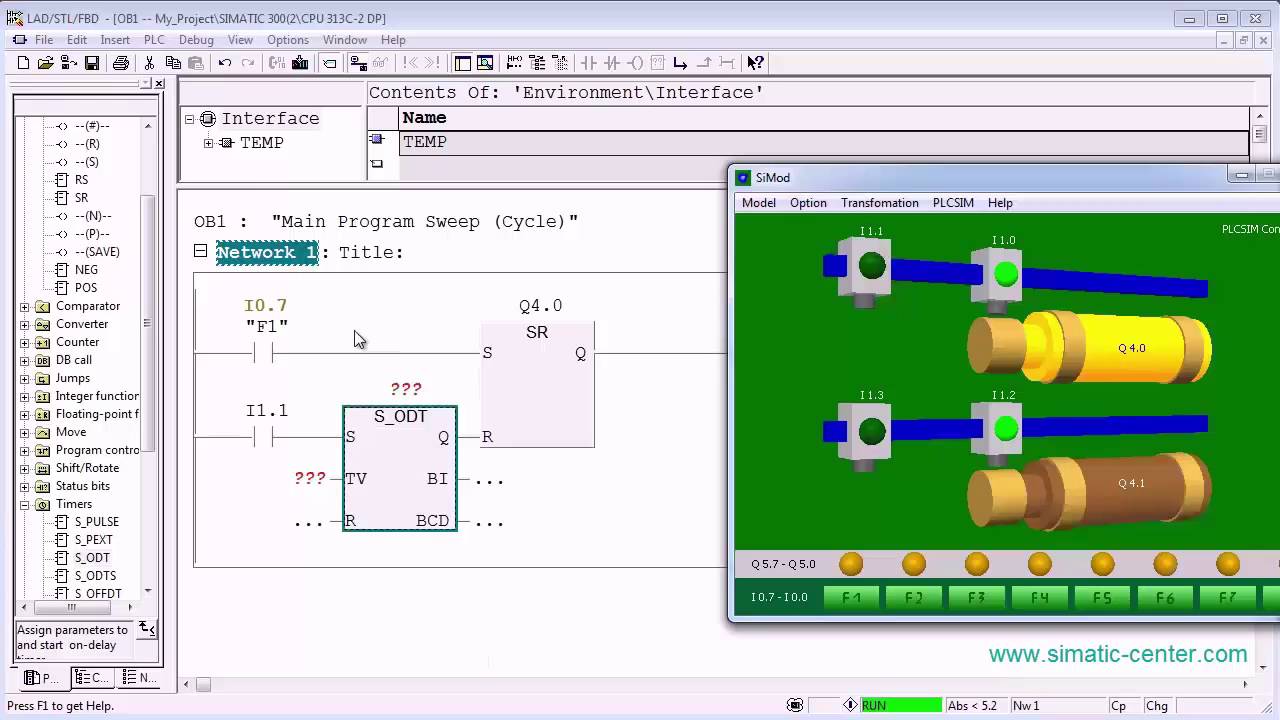1280x720 pixels.
Task: Expand the Move folder
Action: (25, 433)
